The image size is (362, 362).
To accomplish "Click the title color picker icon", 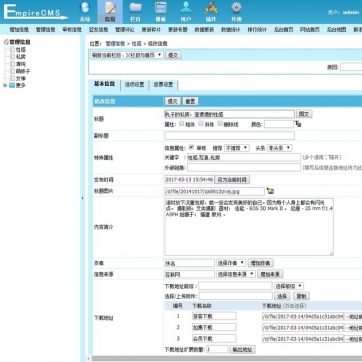I will pyautogui.click(x=298, y=124).
